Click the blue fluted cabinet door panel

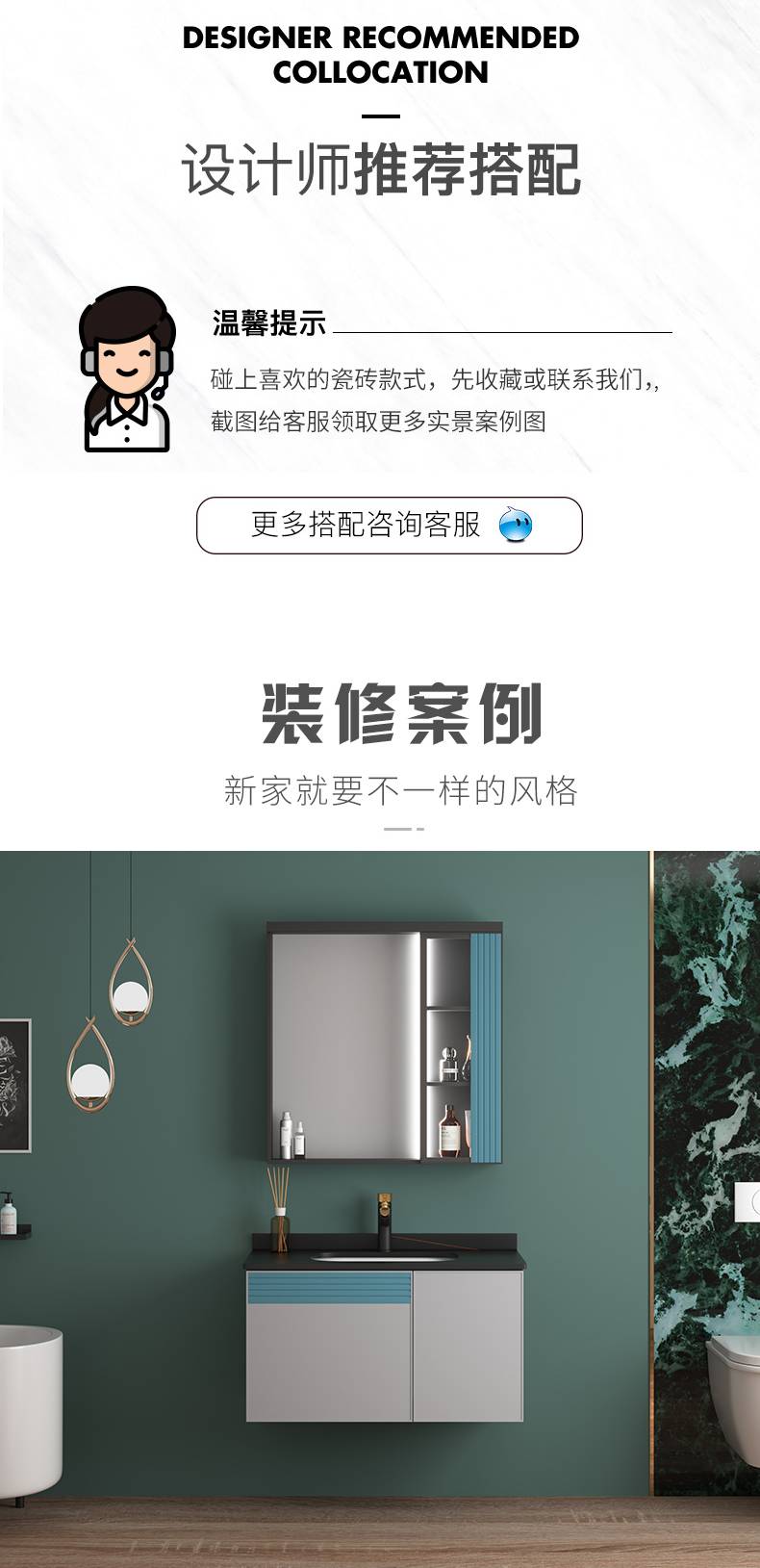[486, 1046]
